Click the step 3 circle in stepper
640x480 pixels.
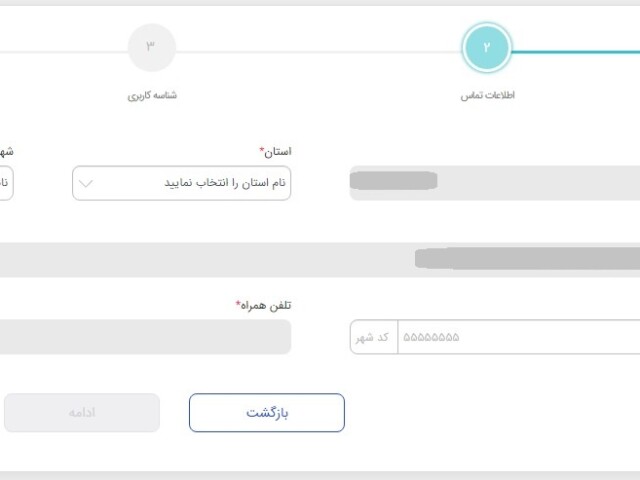[151, 48]
